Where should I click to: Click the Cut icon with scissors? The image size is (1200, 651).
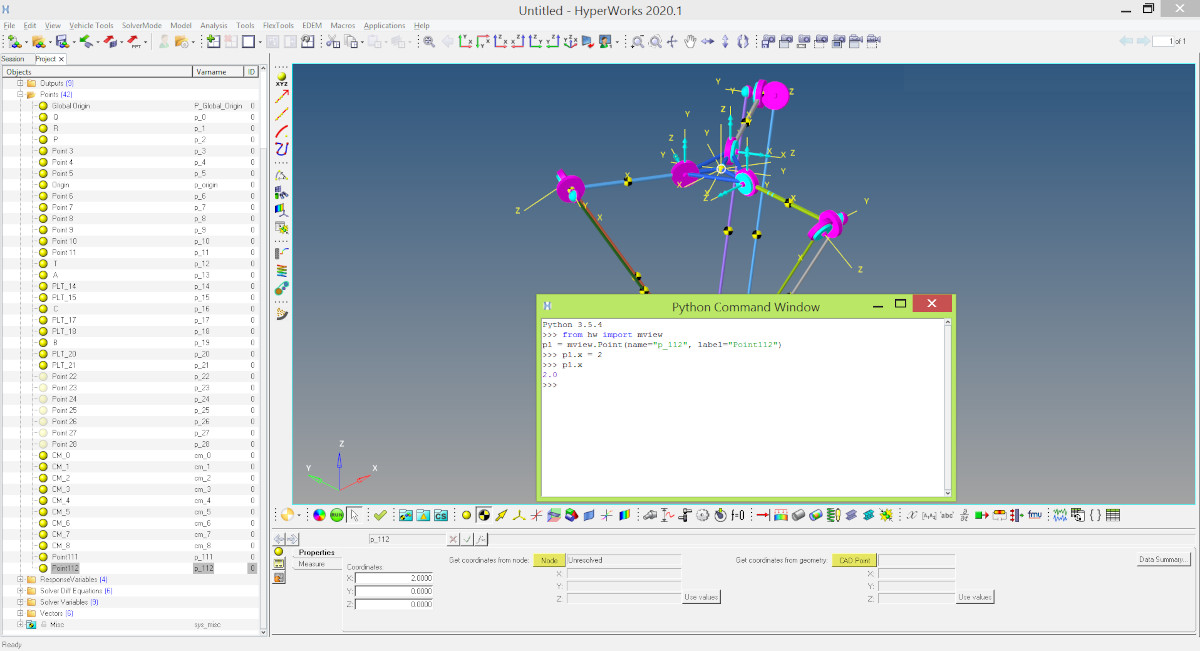click(332, 42)
